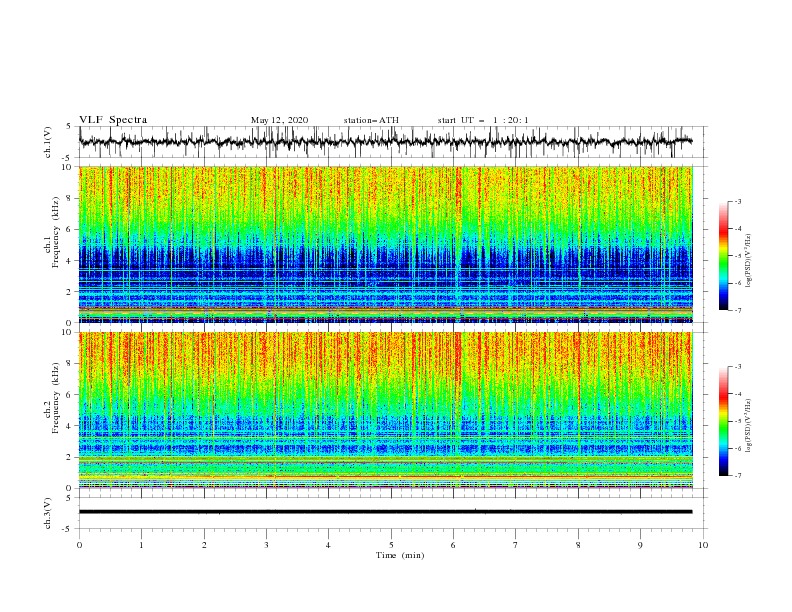Click the ch.2 spectrogram color scale bar
Screen dimensions: 792x612
723,421
